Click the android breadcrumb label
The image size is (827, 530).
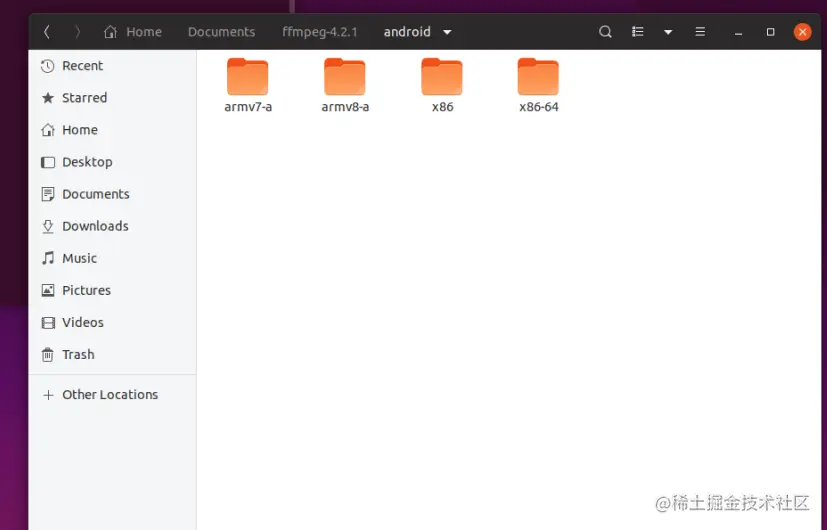407,32
